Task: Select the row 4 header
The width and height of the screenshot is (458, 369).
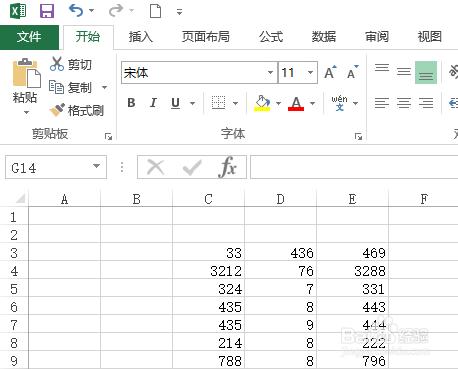Action: tap(14, 270)
